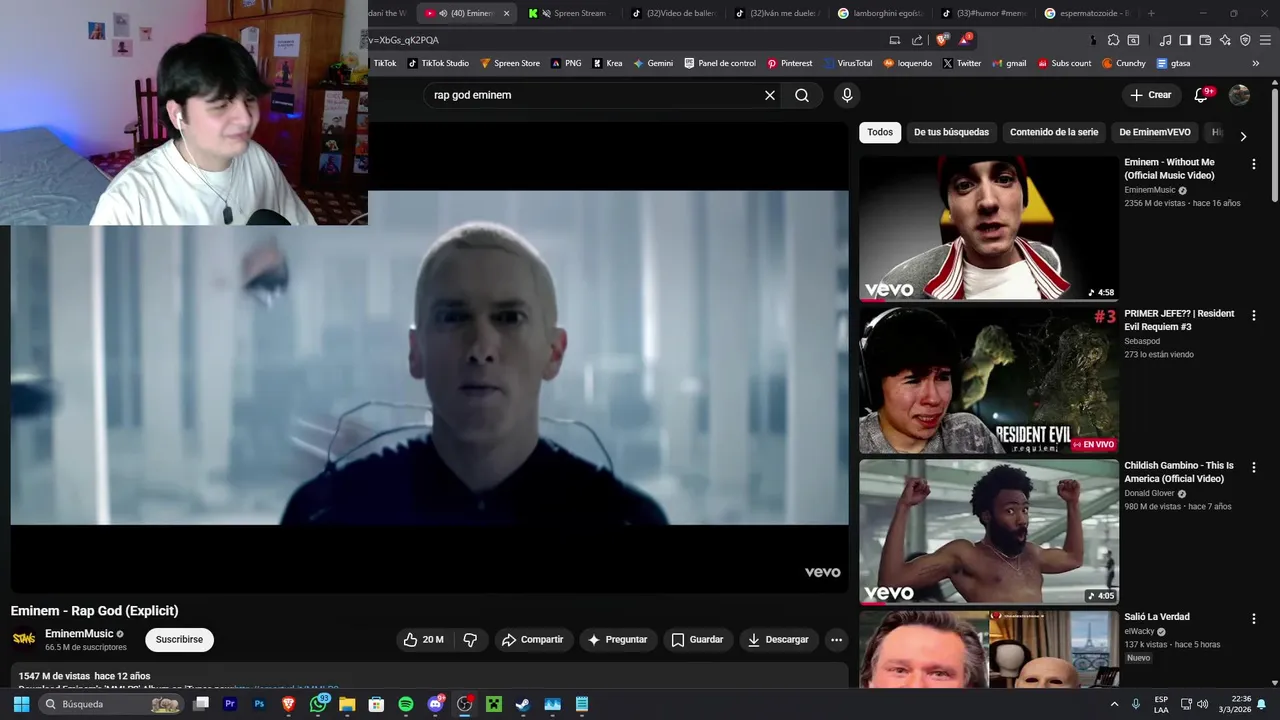Viewport: 1280px width, 720px height.
Task: Open the browser extensions puzzle icon
Action: [1113, 40]
